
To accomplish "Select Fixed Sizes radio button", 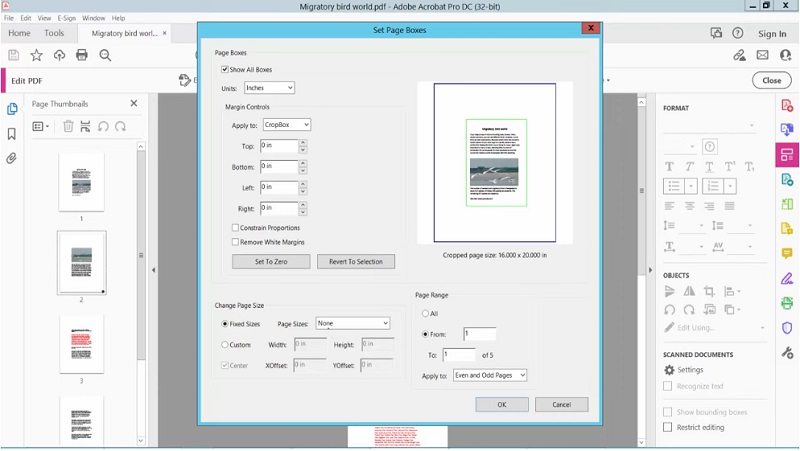I will click(224, 323).
